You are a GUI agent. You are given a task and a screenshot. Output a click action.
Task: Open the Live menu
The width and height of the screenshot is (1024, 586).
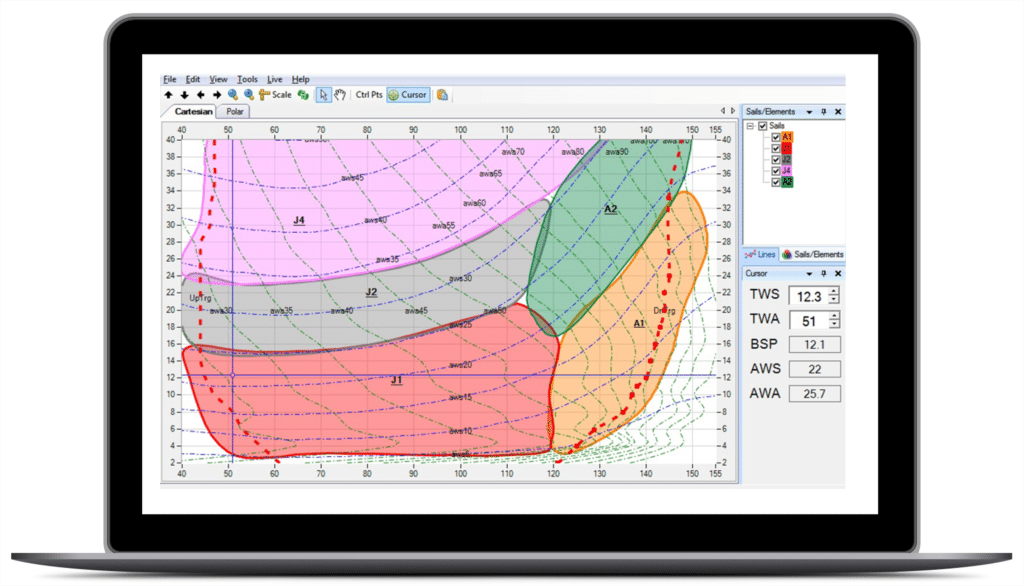click(x=274, y=79)
